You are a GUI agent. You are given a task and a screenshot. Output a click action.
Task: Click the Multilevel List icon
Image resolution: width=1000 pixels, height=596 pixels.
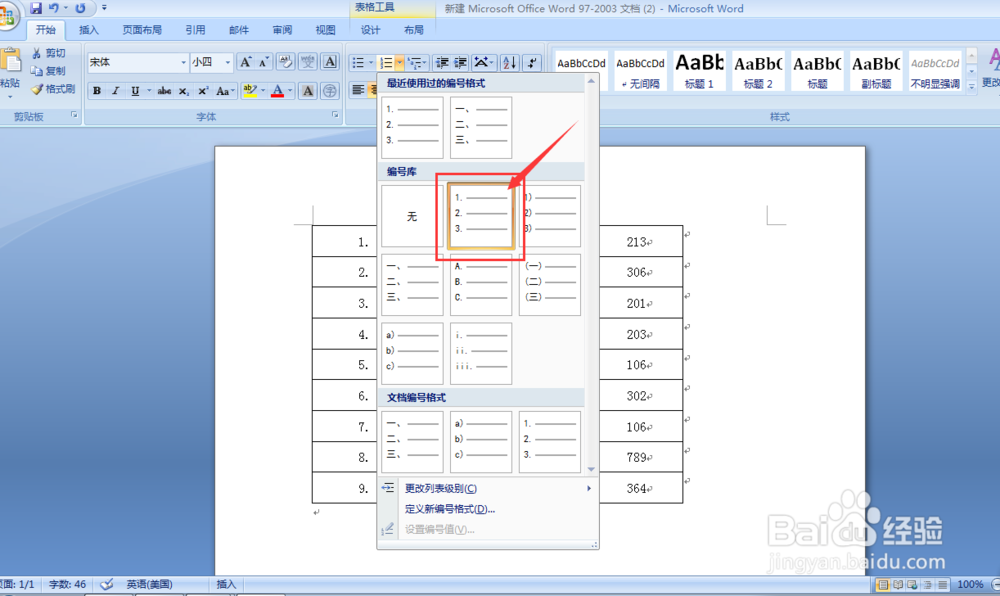coord(415,62)
